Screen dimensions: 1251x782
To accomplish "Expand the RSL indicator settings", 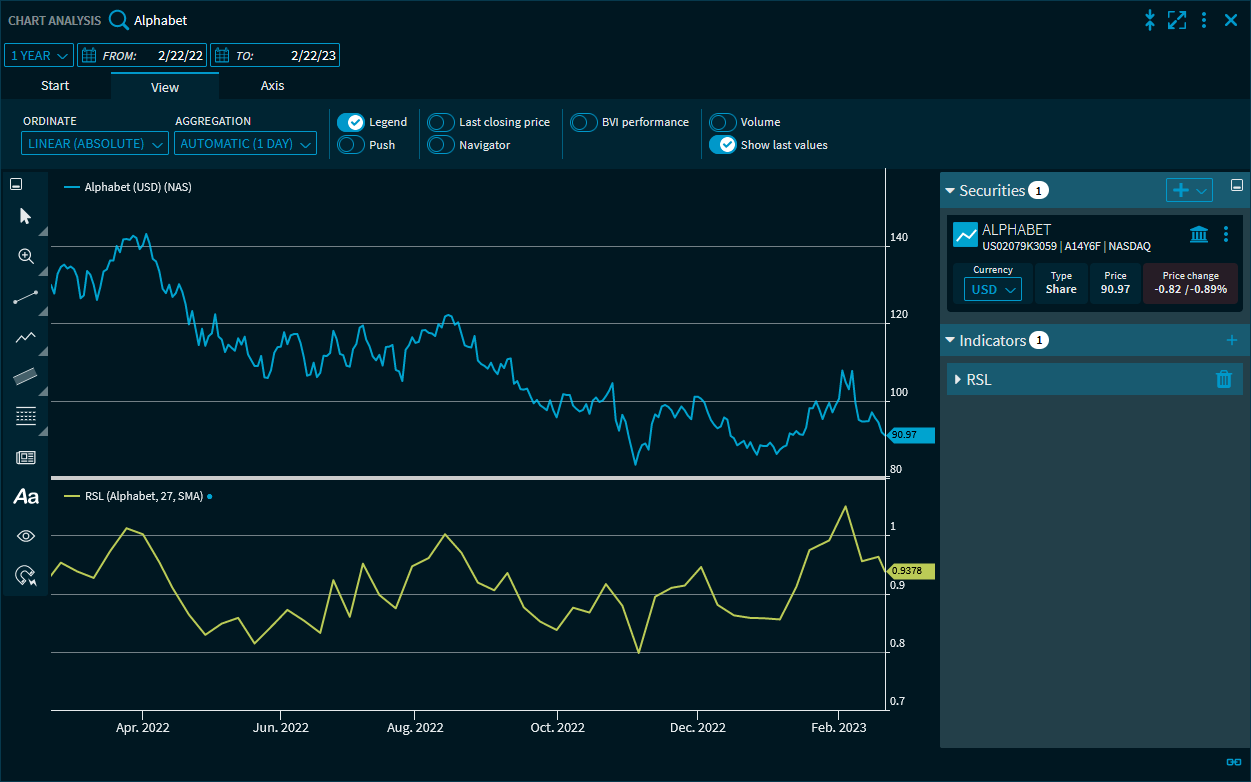I will (958, 380).
